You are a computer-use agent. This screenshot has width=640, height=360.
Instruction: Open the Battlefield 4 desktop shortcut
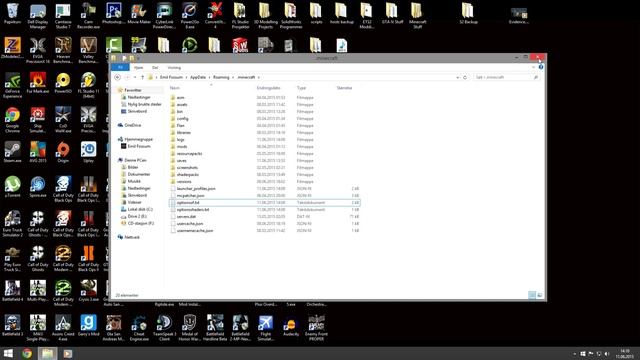[x=12, y=291]
